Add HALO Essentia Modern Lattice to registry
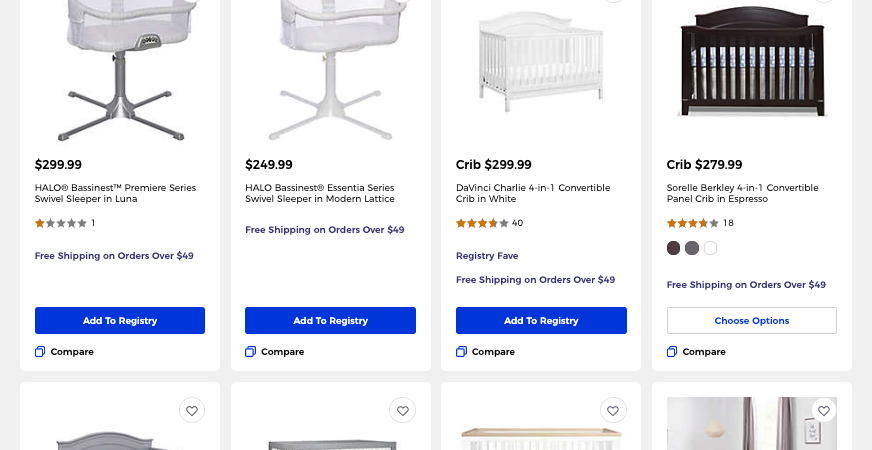 pyautogui.click(x=330, y=320)
